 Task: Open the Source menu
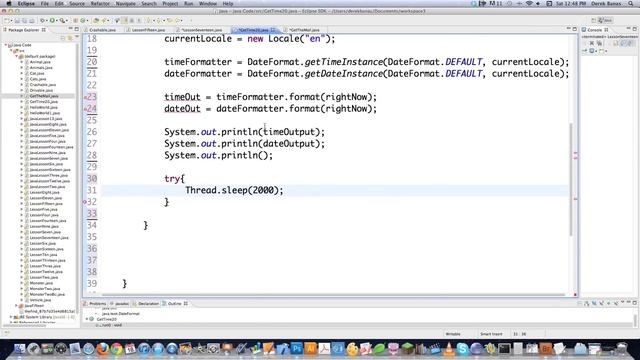point(77,4)
